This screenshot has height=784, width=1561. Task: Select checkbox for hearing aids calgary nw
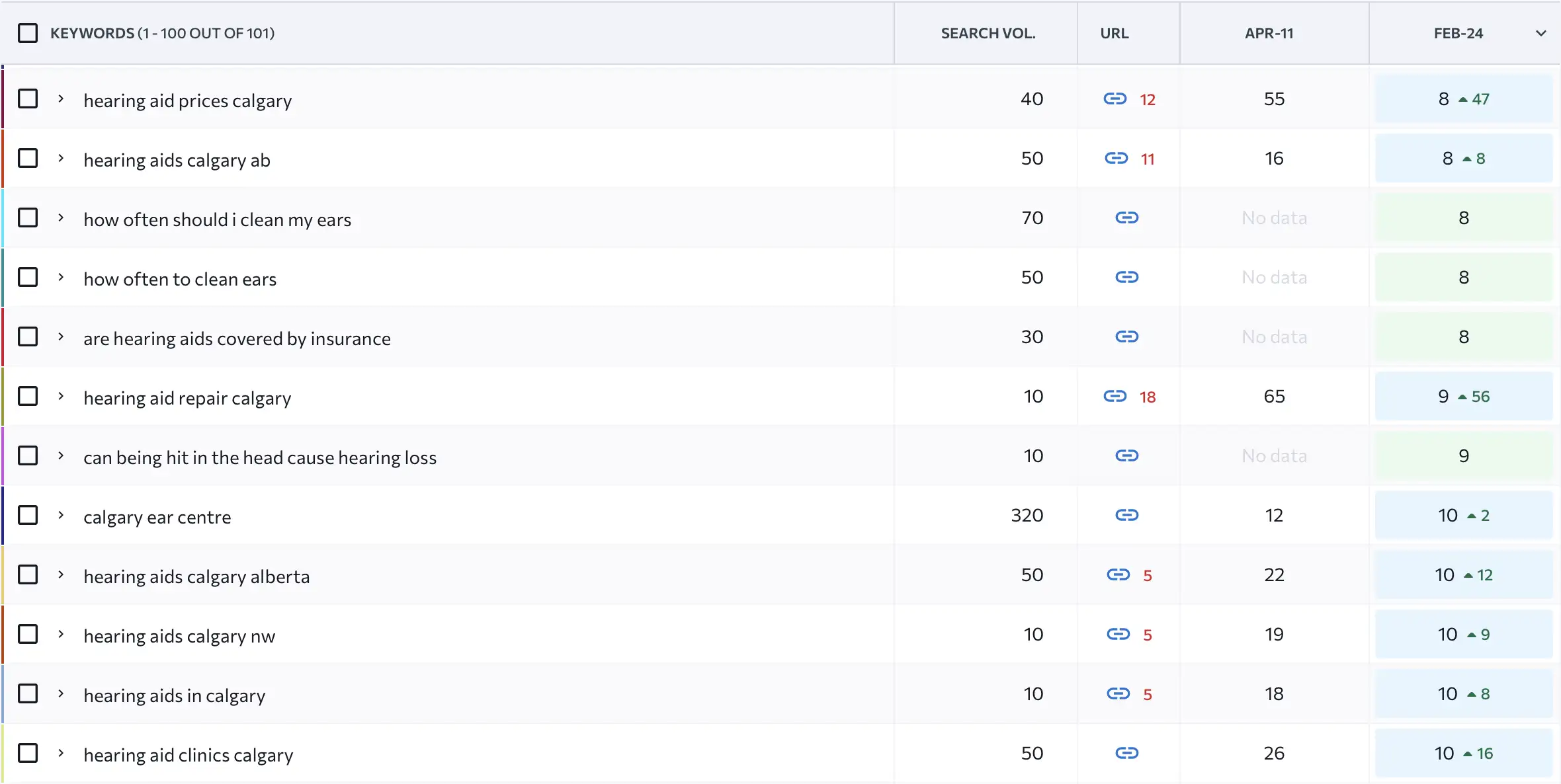click(28, 635)
